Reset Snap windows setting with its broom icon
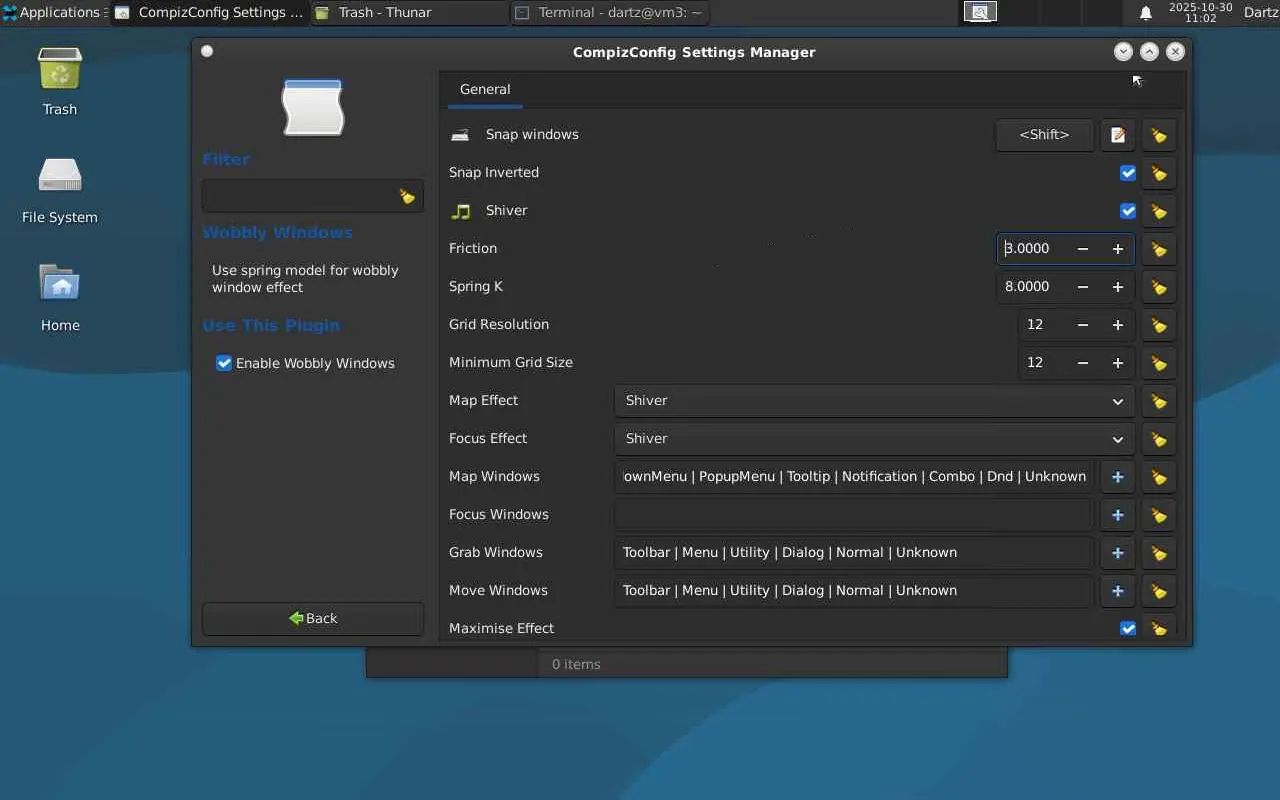 coord(1158,135)
